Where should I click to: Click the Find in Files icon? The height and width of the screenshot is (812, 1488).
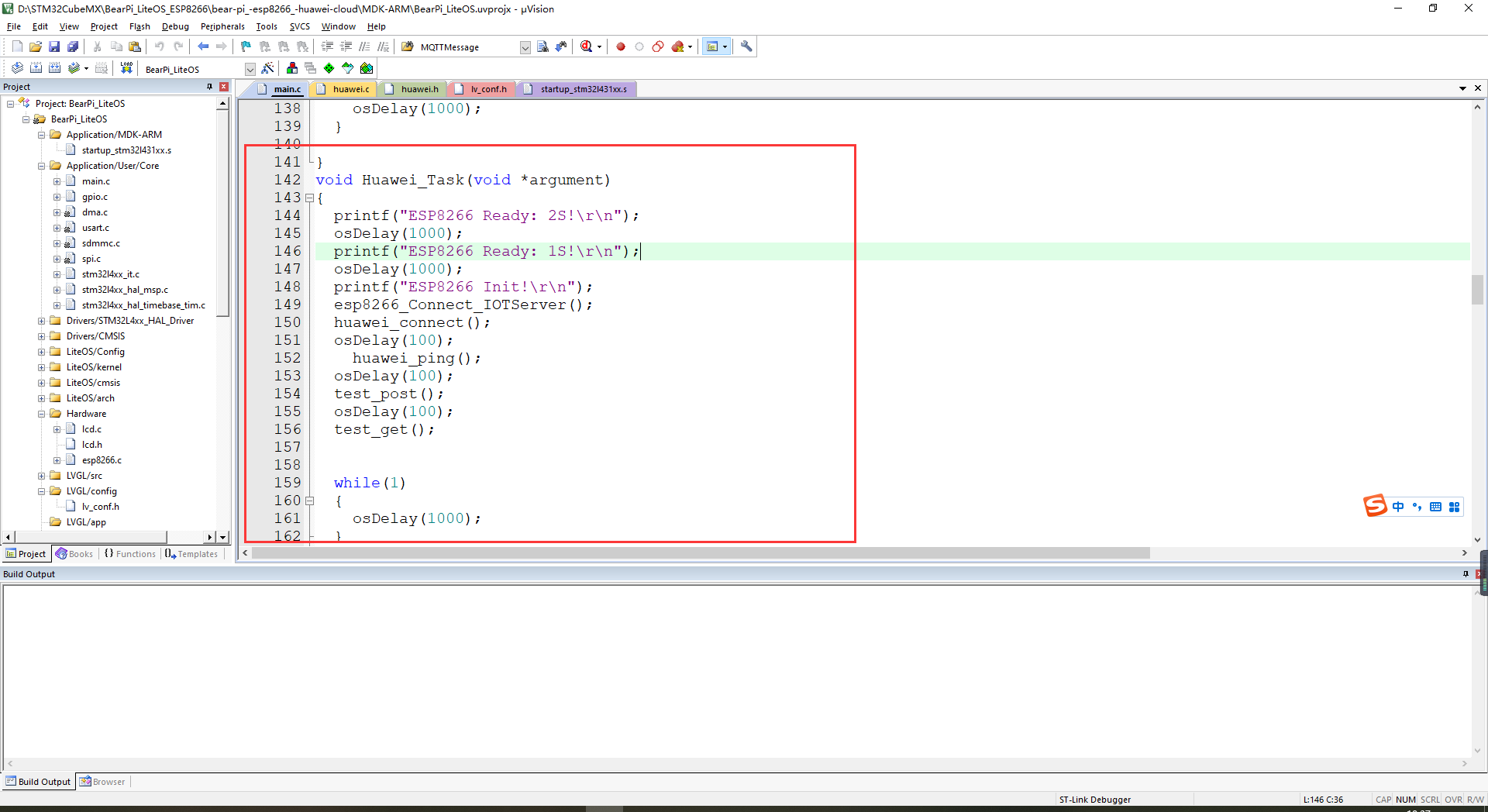(x=408, y=46)
